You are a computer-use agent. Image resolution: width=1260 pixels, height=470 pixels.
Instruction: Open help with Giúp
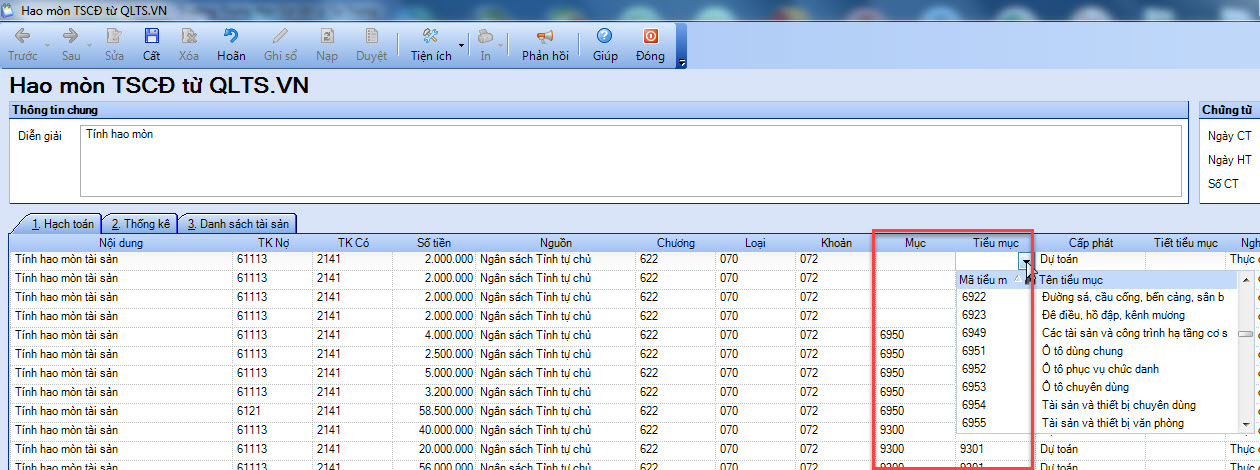605,44
